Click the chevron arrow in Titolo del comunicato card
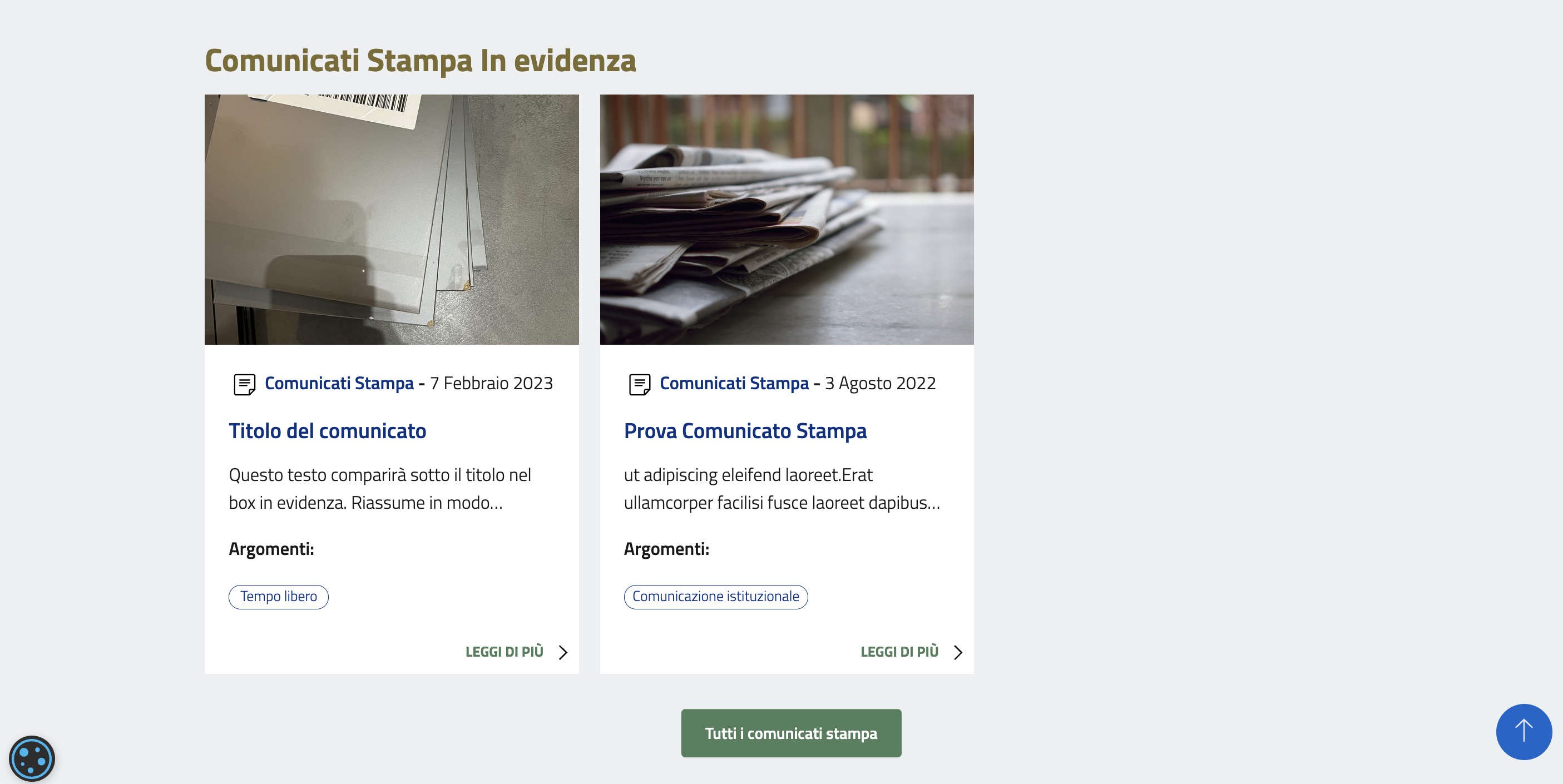 point(563,652)
